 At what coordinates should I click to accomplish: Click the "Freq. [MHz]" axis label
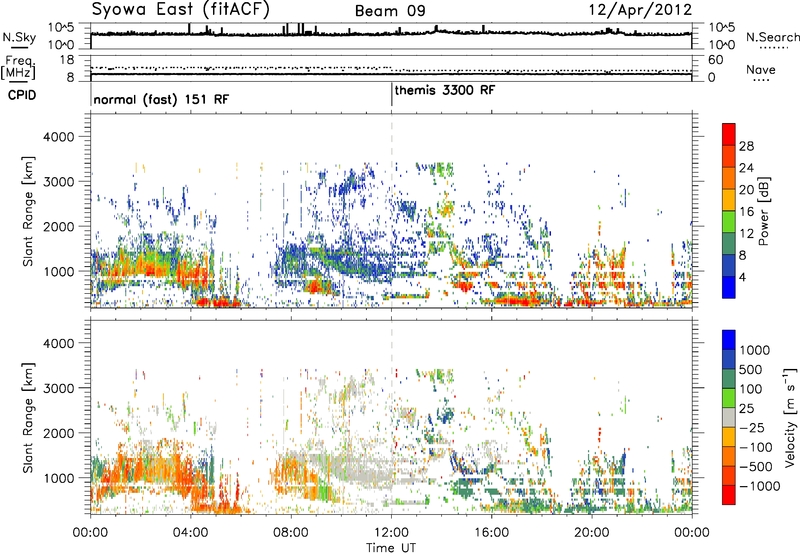(18, 68)
